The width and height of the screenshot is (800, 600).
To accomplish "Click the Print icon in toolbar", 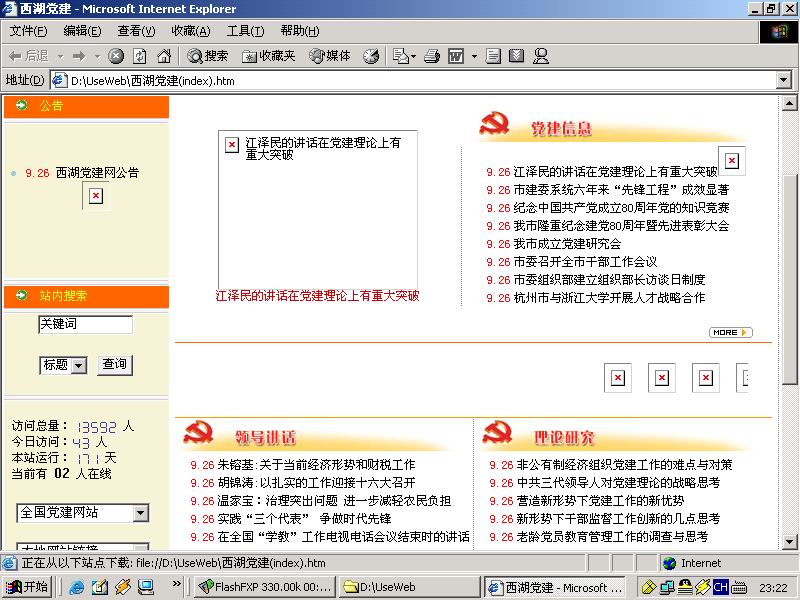I will 432,56.
